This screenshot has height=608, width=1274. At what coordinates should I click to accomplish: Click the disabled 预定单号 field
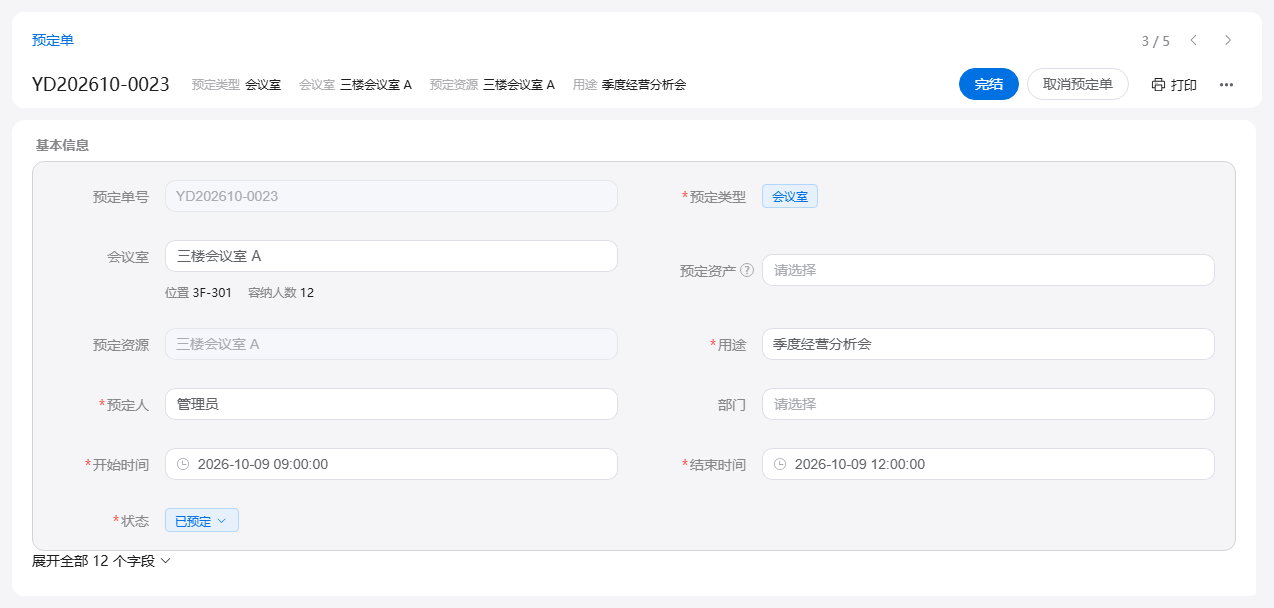[391, 196]
